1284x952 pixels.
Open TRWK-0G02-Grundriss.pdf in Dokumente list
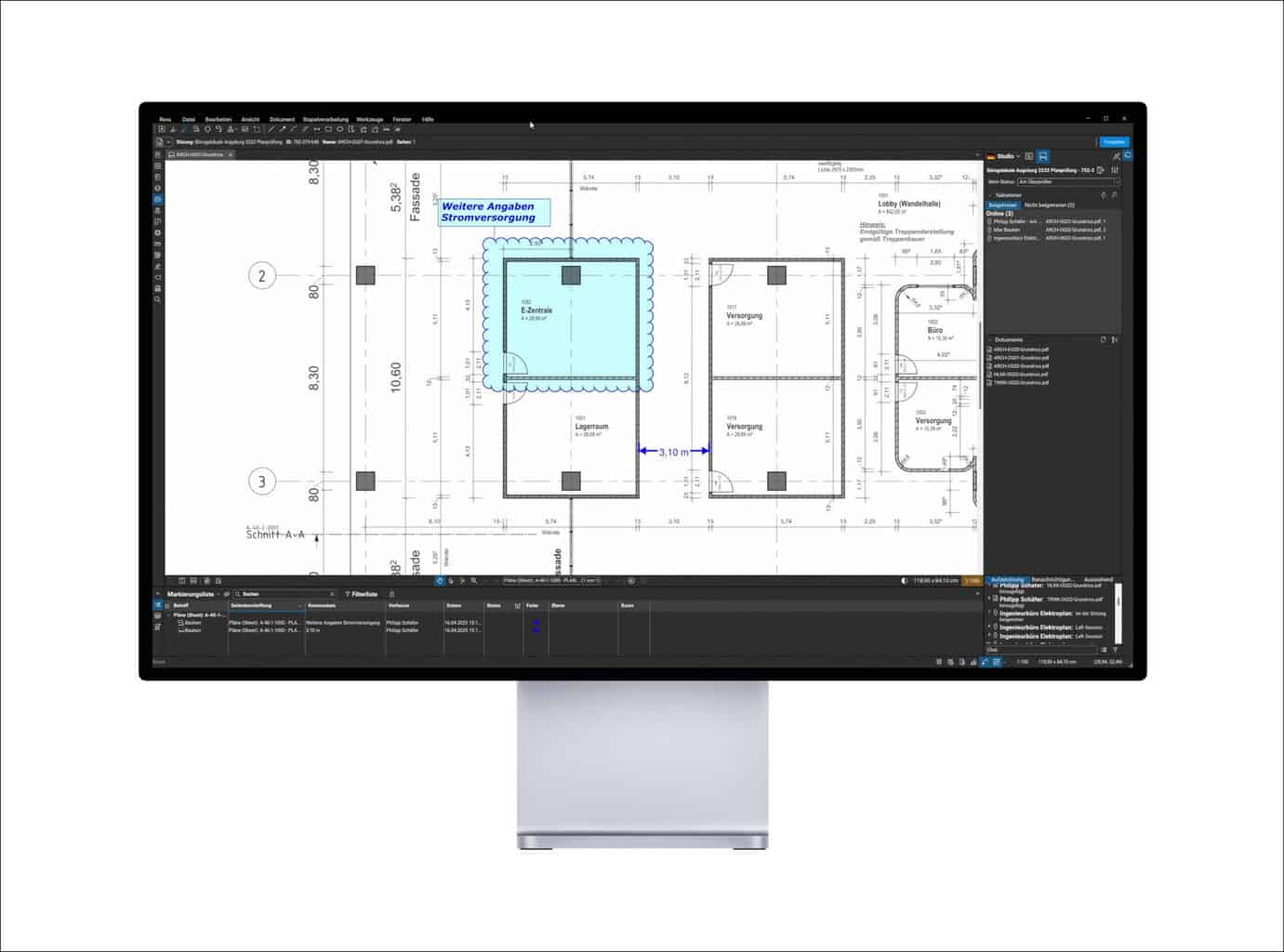[x=1021, y=382]
